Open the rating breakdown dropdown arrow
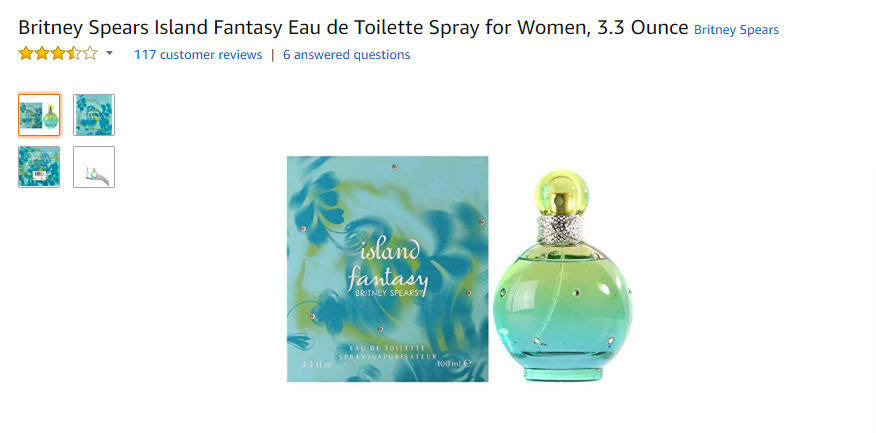Viewport: 876px width, 433px height. click(x=110, y=54)
